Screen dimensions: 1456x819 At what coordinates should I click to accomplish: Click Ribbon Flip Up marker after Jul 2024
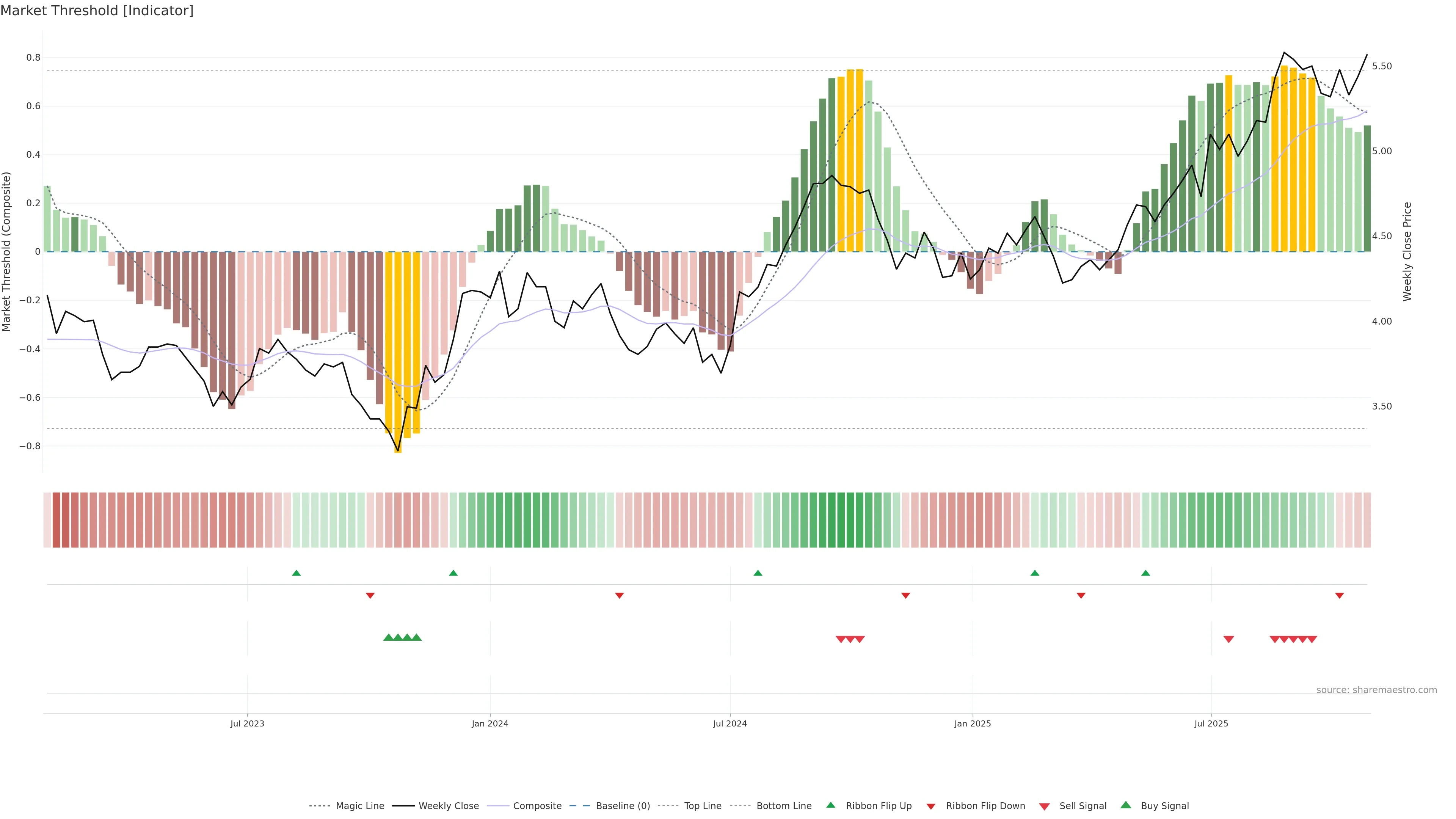758,573
